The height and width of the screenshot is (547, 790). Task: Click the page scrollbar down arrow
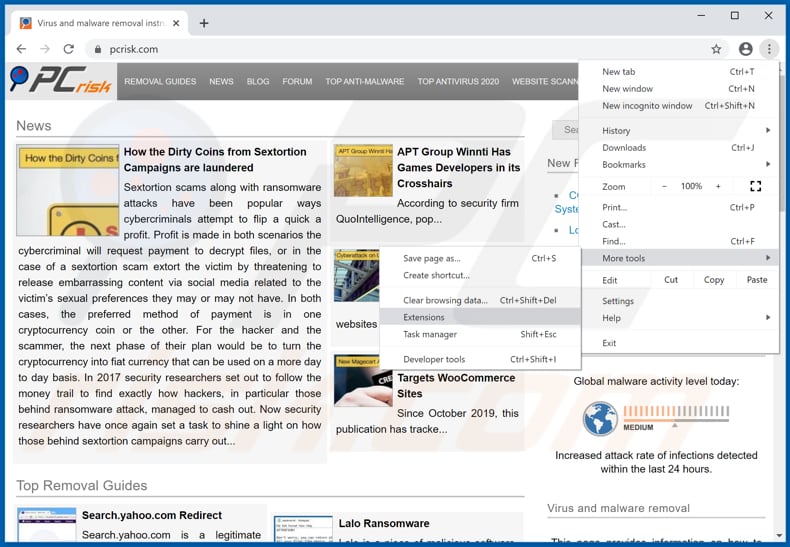pyautogui.click(x=779, y=535)
